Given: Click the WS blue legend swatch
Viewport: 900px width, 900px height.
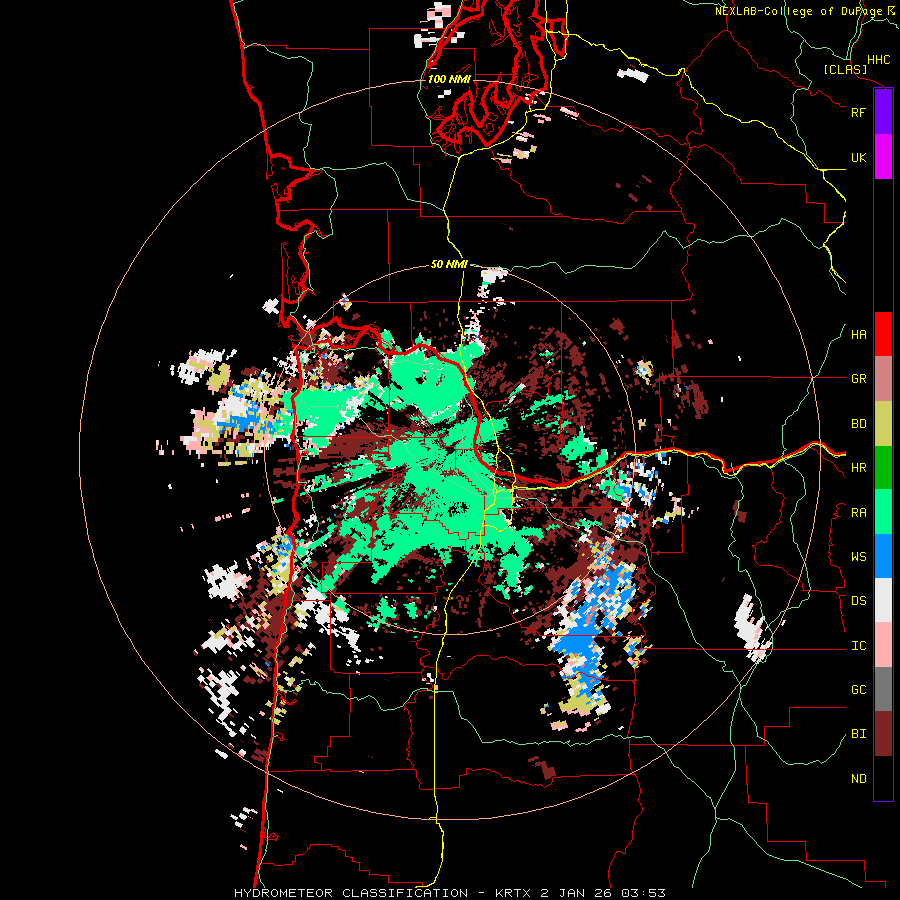Looking at the screenshot, I should point(883,556).
